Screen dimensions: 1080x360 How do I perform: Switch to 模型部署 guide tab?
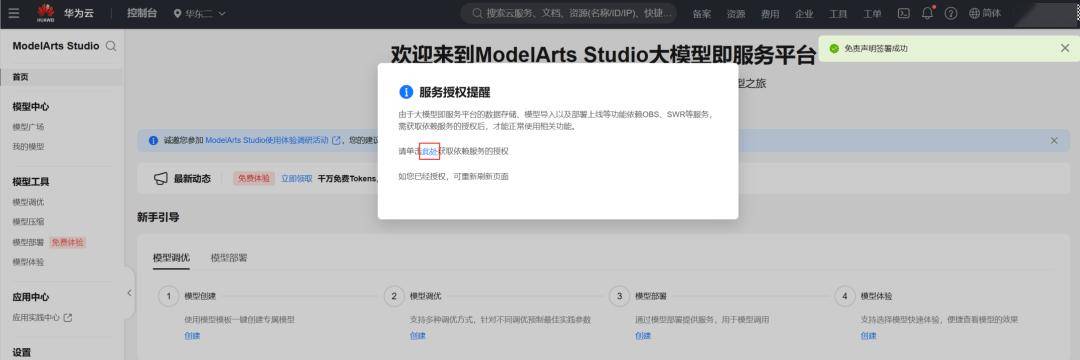229,258
